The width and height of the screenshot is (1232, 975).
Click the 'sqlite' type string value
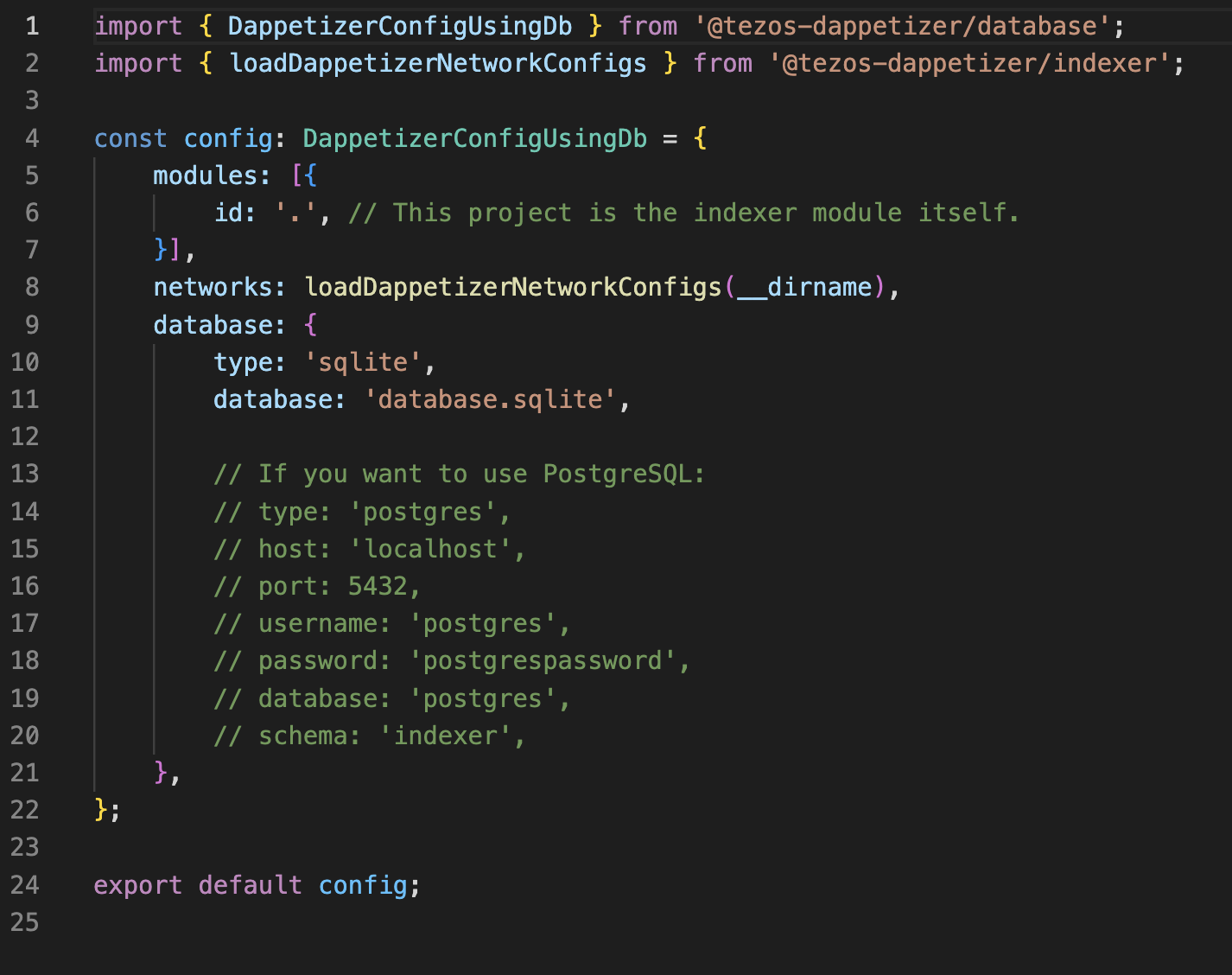(363, 362)
